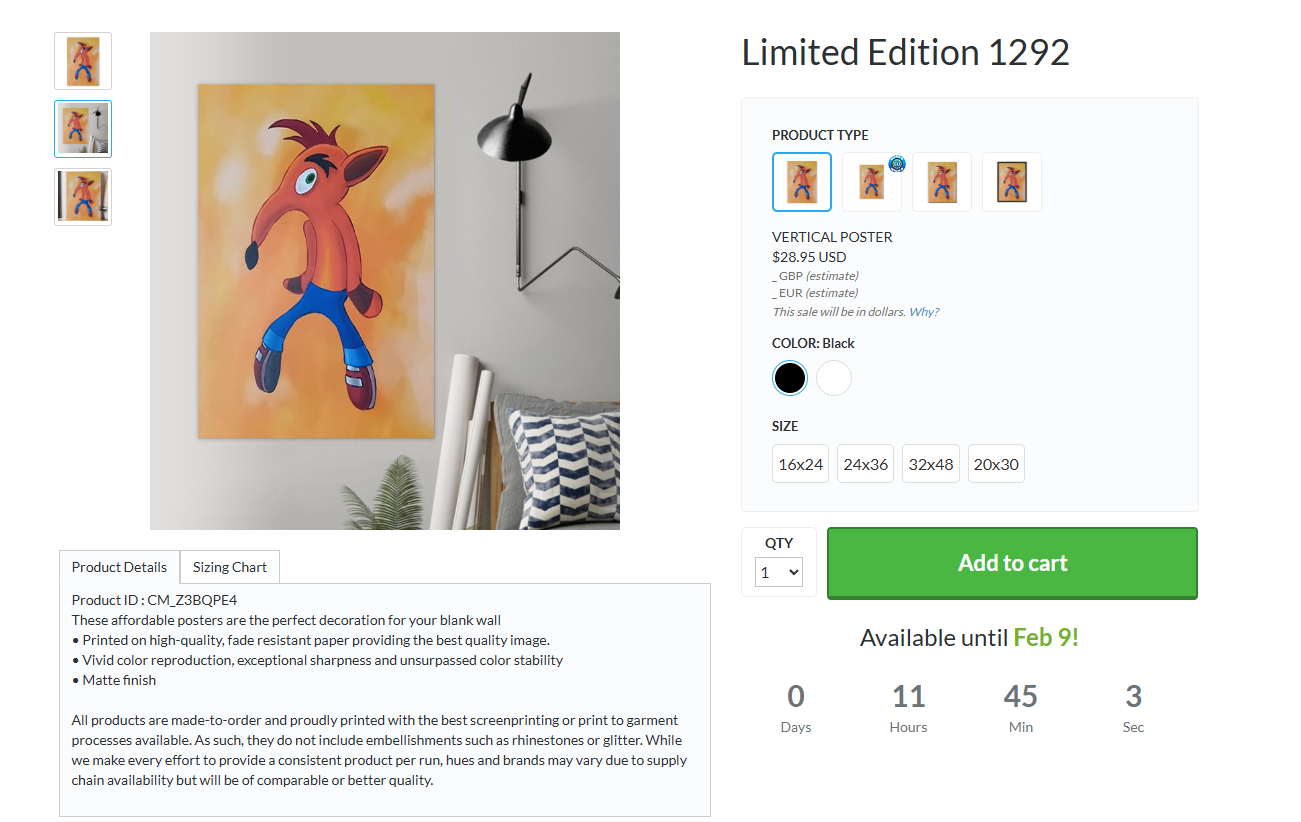Viewport: 1301px width, 822px height.
Task: Open the Product Details tab
Action: click(x=119, y=567)
